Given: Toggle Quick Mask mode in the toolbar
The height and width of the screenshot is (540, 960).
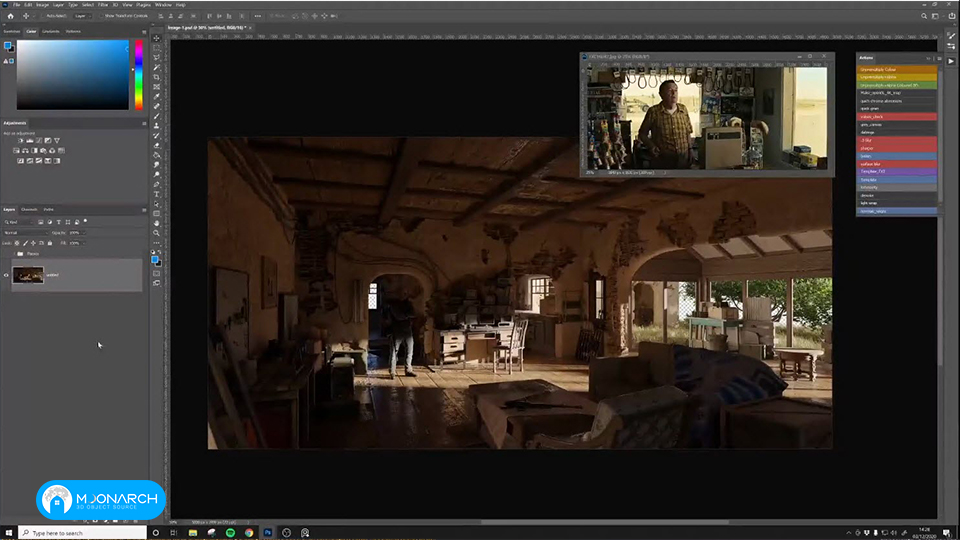Looking at the screenshot, I should (x=157, y=274).
